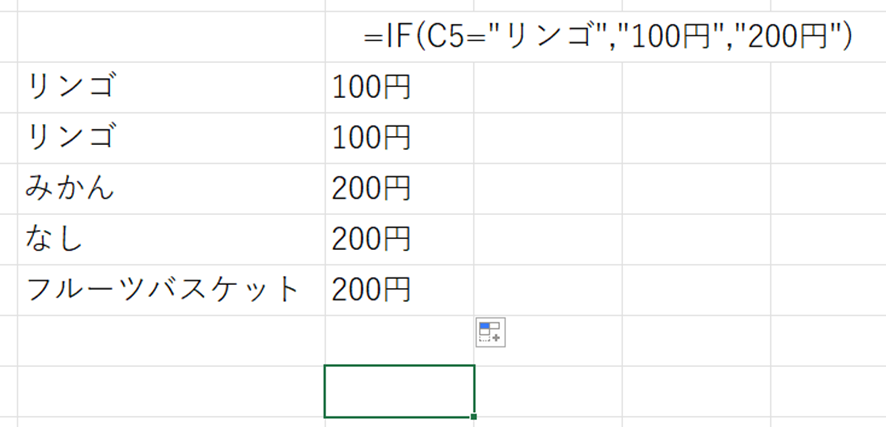This screenshot has height=427, width=886.
Task: Select the empty cell directly below フルーツバスケット
Action: (x=170, y=340)
